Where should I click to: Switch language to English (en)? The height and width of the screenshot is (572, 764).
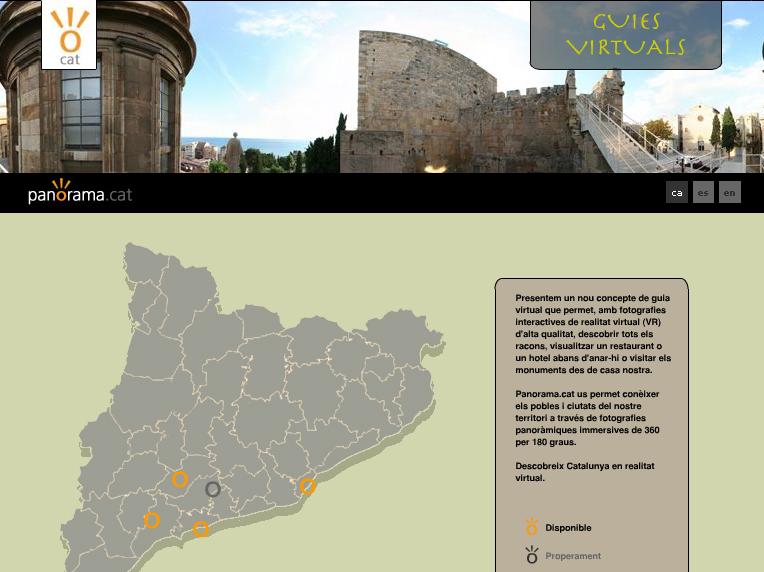click(x=729, y=192)
